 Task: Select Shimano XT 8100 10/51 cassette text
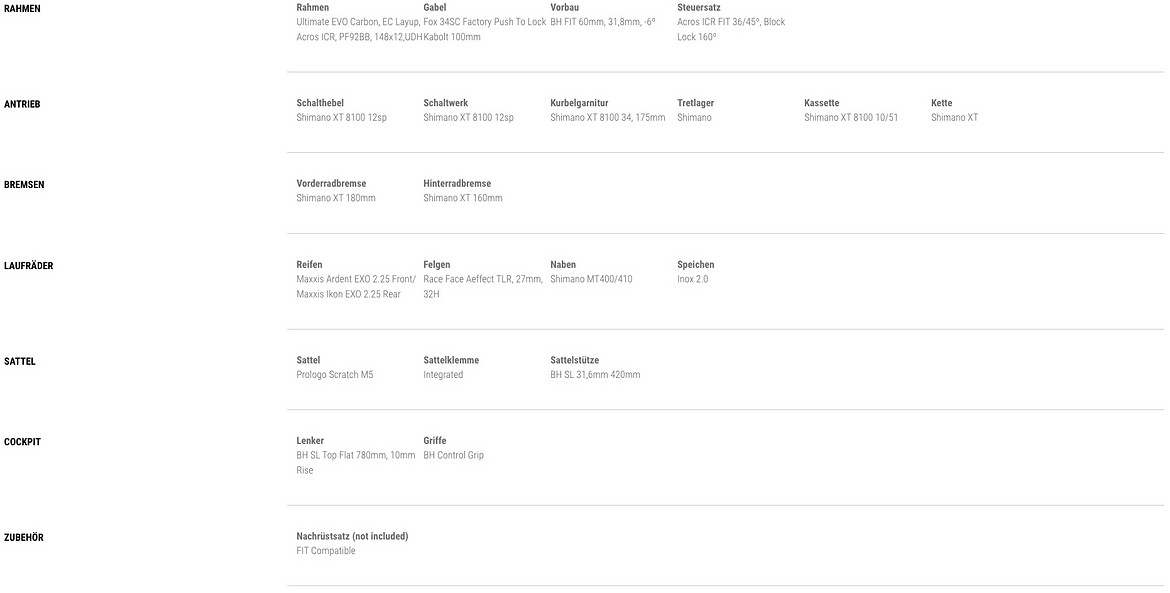click(851, 118)
